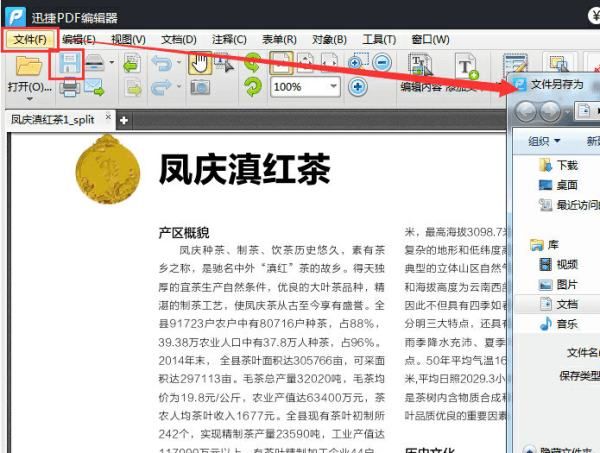Open the 编辑(E) menu
The image size is (600, 453).
pyautogui.click(x=78, y=39)
